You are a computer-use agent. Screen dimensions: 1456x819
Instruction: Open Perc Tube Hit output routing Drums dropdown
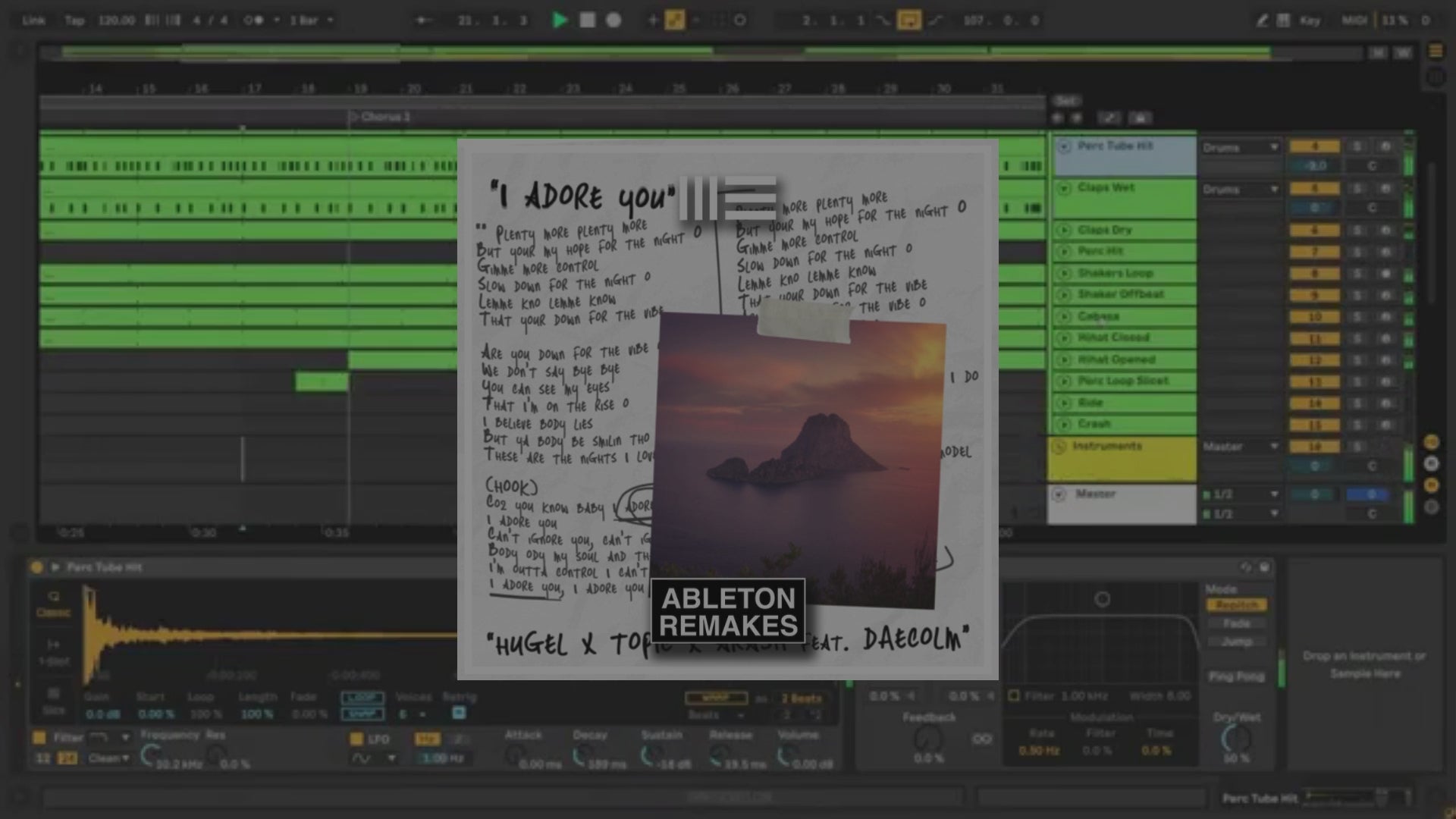pyautogui.click(x=1240, y=147)
